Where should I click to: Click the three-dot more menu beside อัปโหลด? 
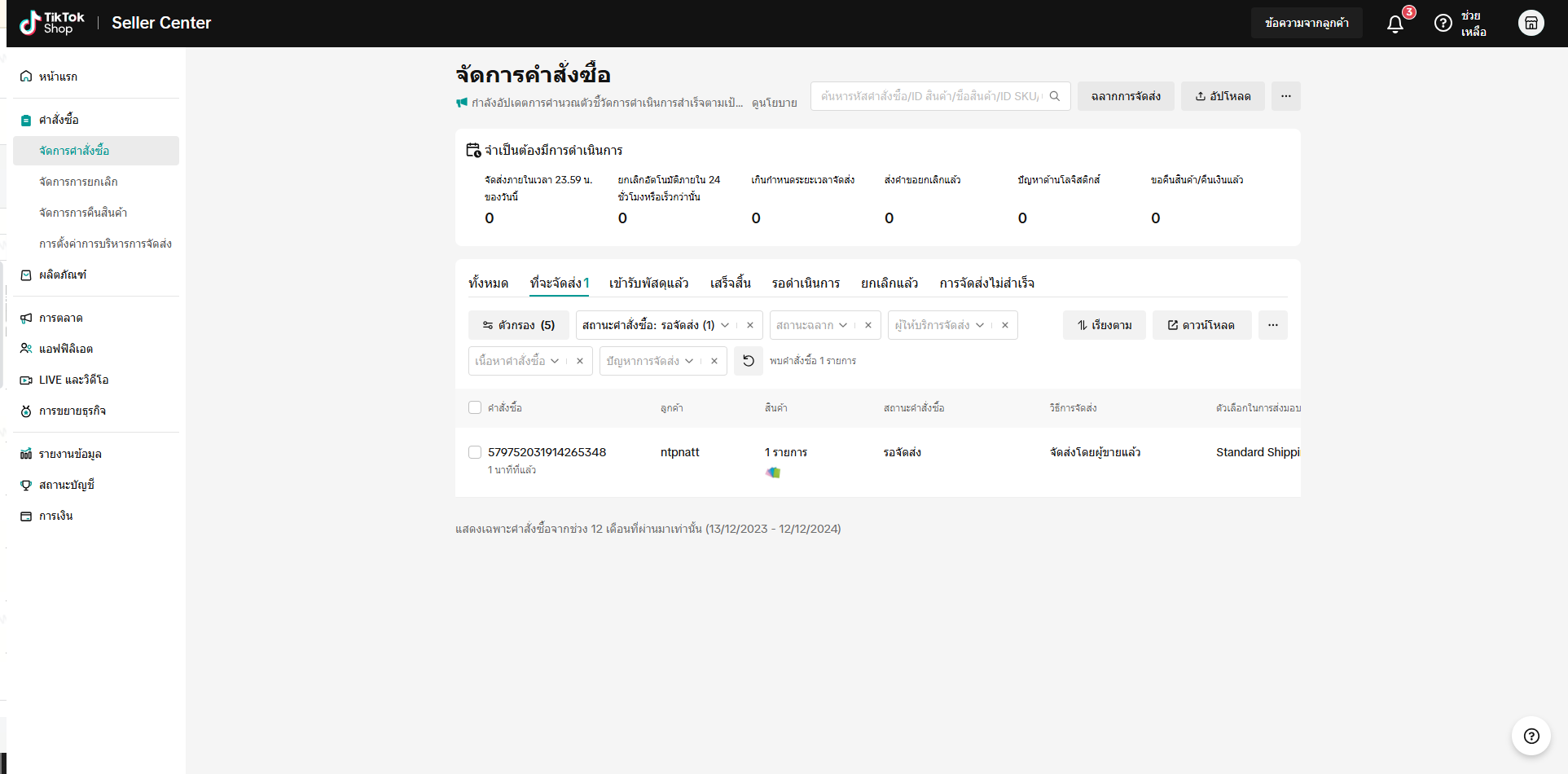[x=1285, y=96]
